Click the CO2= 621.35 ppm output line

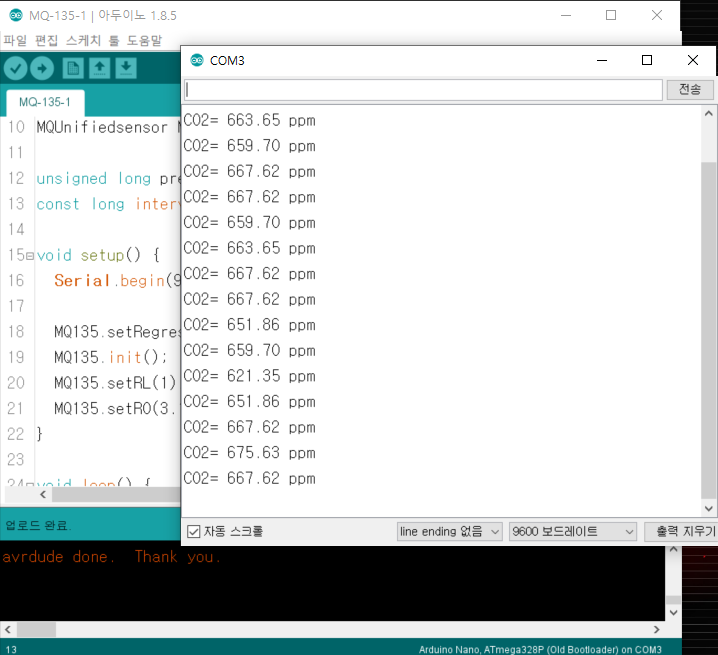tap(250, 376)
